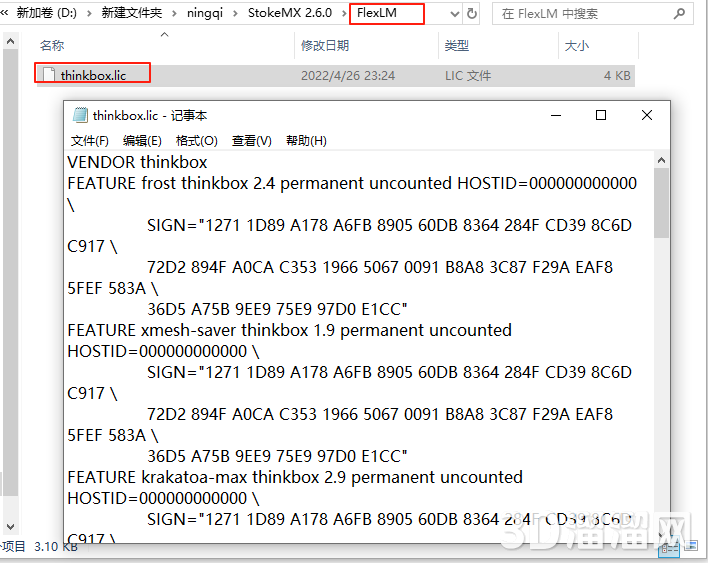Close the thinkbox.lic Notepad window

647,116
